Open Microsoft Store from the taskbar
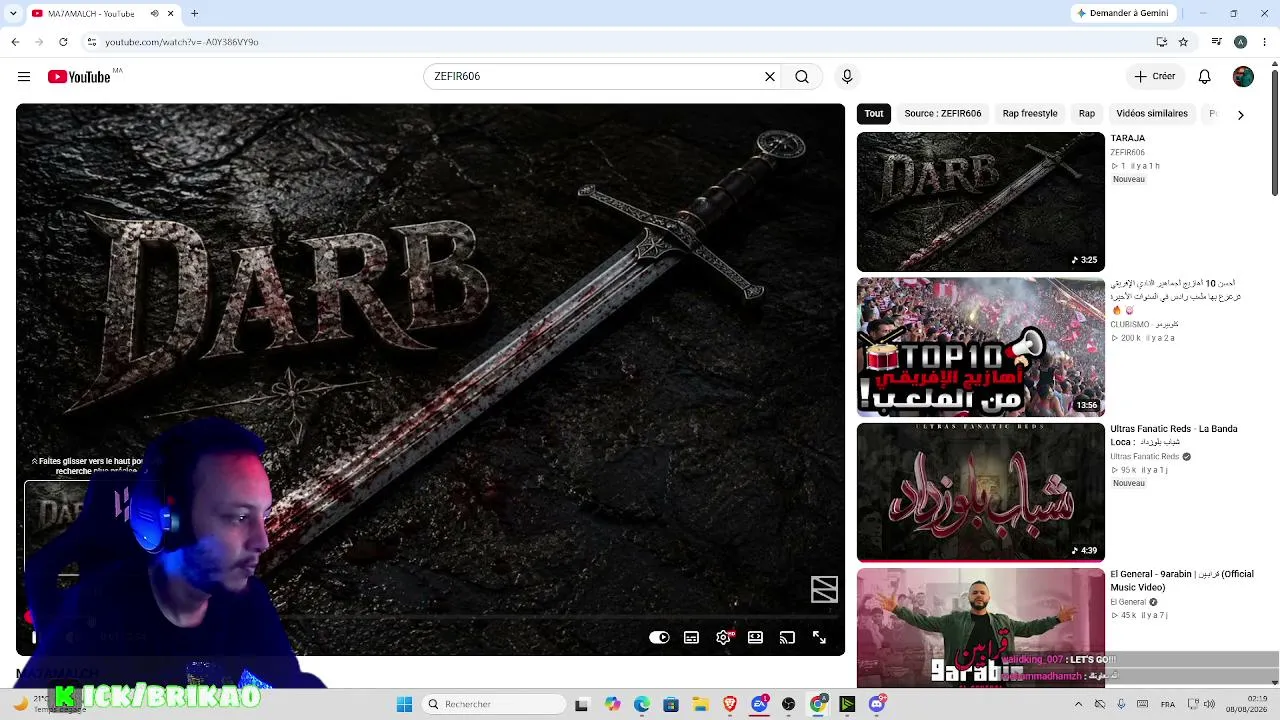The image size is (1280, 720). (671, 705)
